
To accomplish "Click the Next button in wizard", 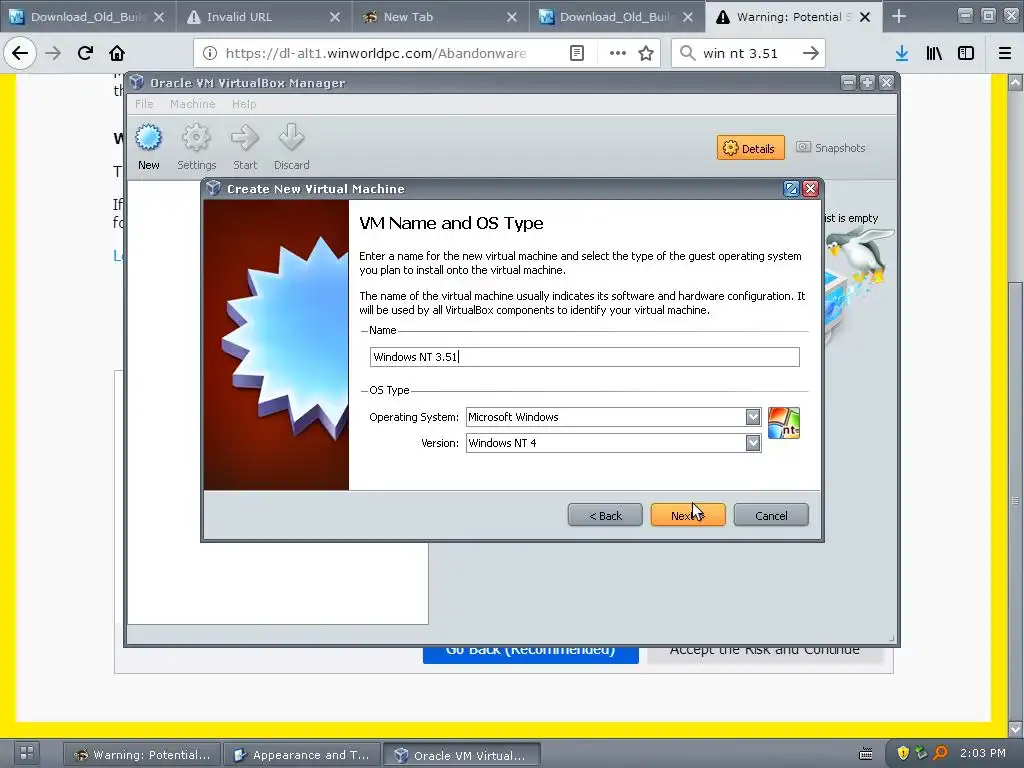I will 688,515.
